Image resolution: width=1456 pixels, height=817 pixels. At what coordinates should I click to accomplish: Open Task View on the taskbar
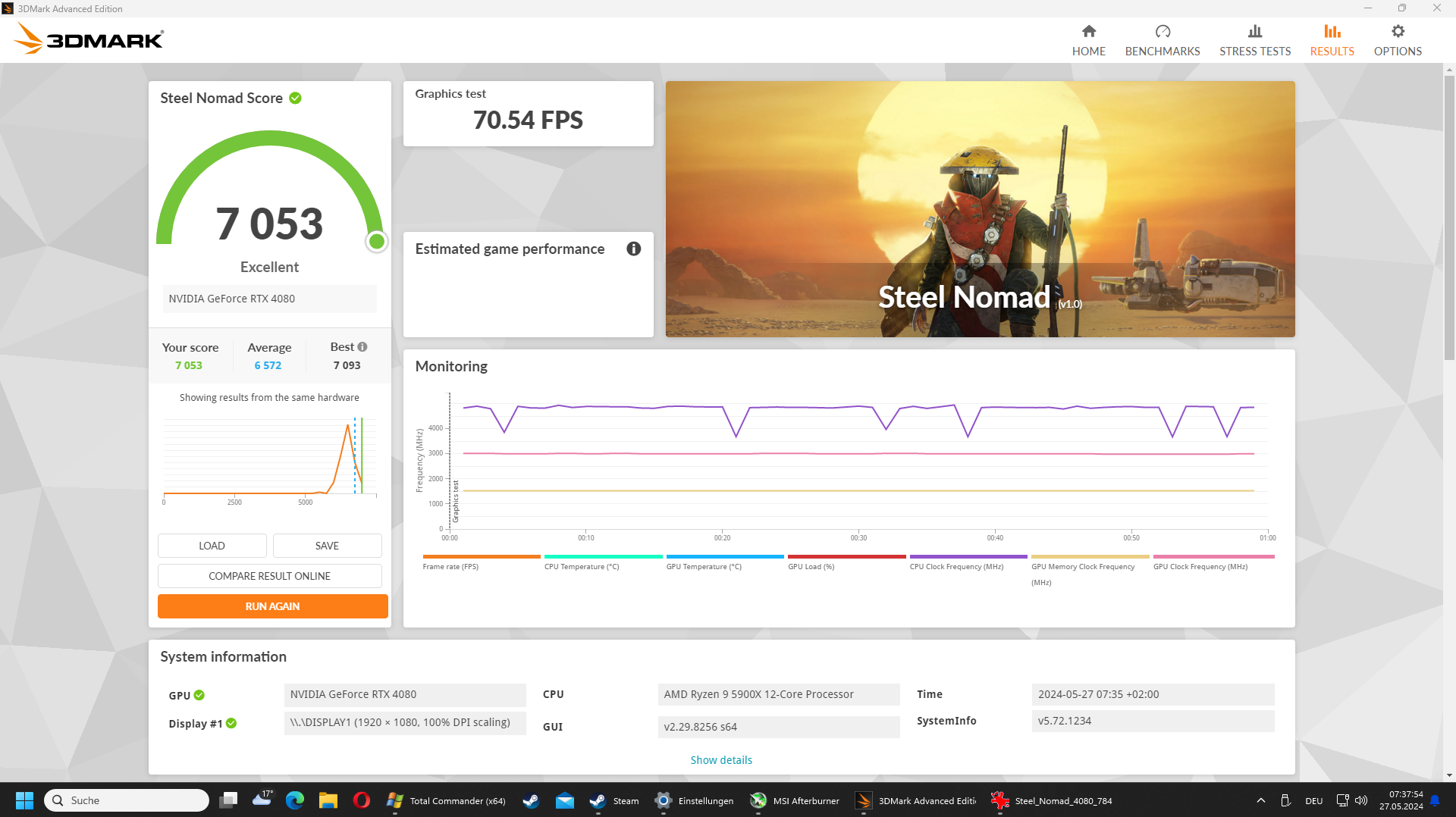(228, 800)
